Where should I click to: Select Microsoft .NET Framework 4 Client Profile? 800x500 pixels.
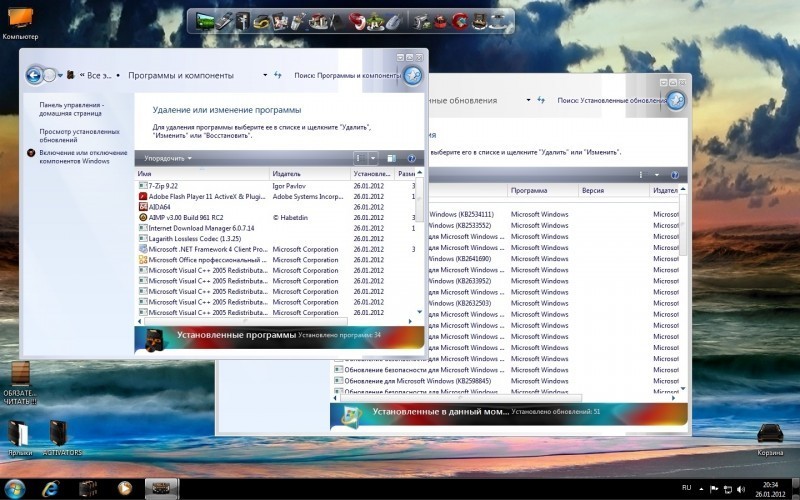276,249
